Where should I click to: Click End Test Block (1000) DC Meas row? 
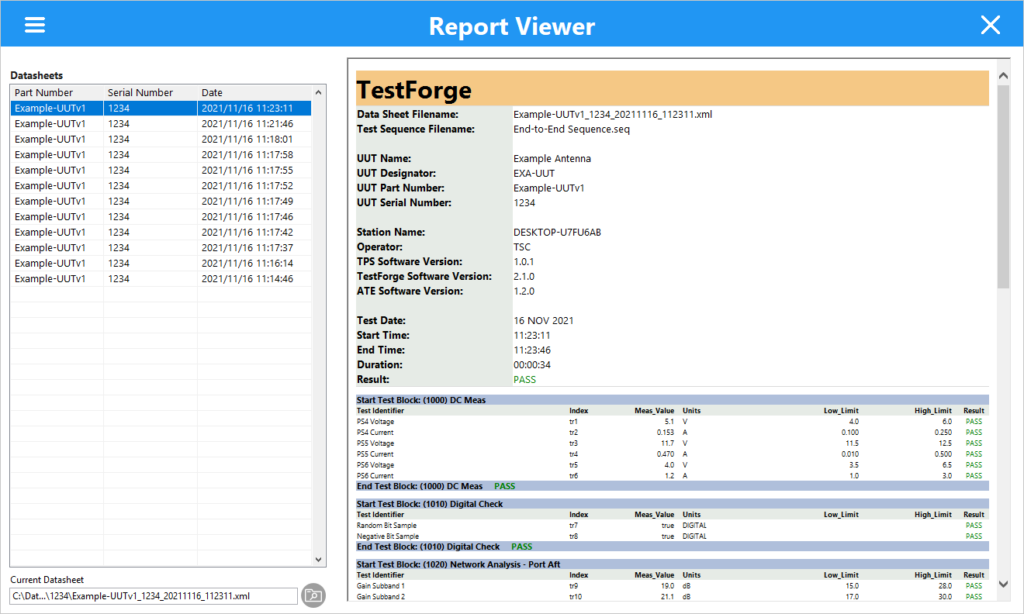click(x=672, y=486)
